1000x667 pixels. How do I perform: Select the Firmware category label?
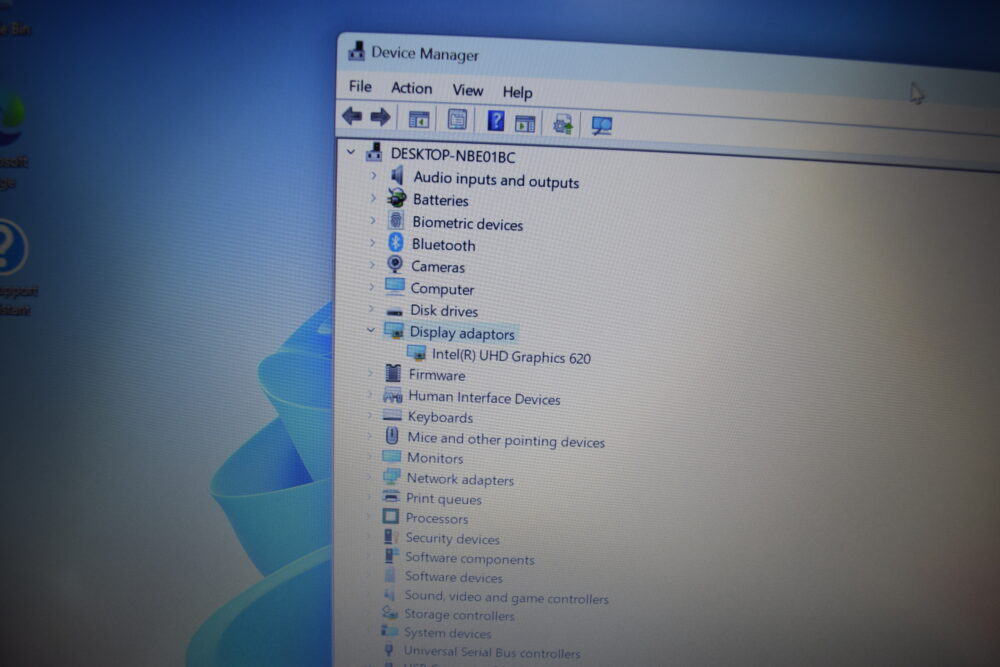pyautogui.click(x=437, y=376)
